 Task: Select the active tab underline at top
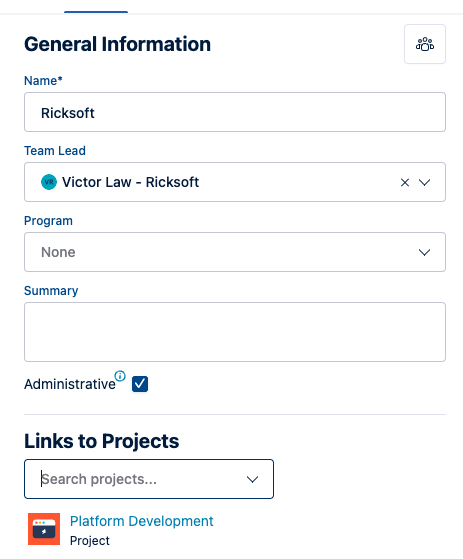[x=96, y=12]
